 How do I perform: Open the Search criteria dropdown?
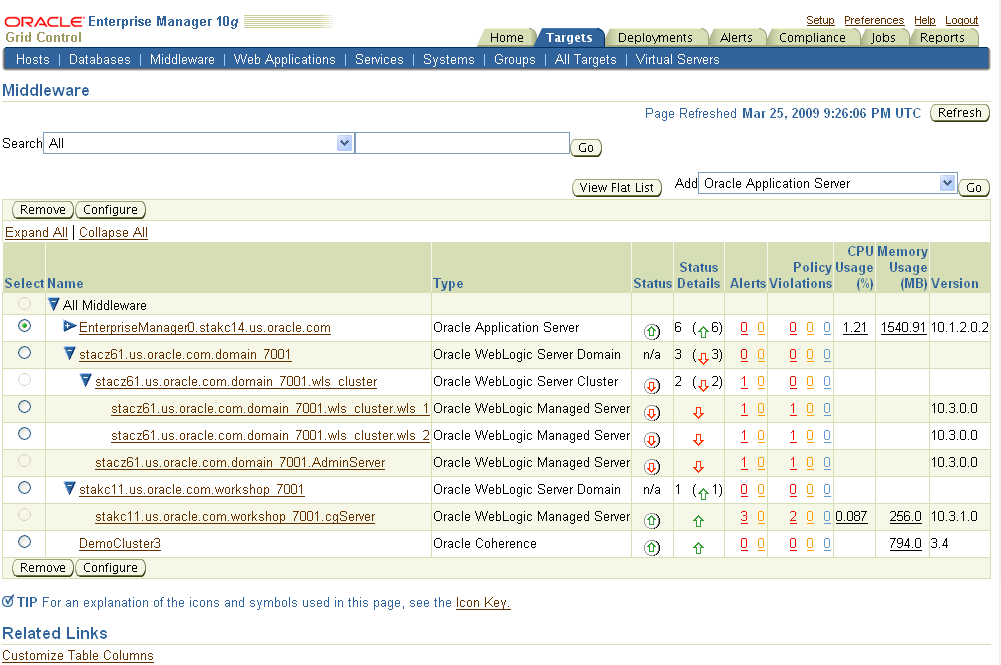pos(345,143)
